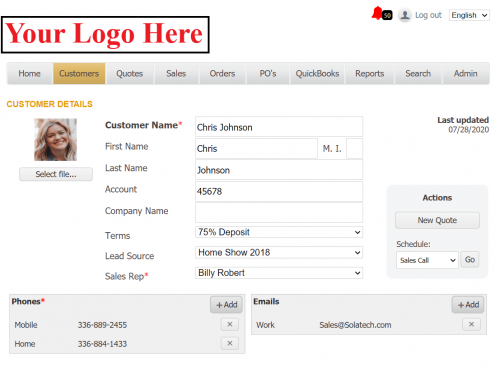Click the 07/28/2020 last updated date
Viewport: 494px width, 368px height.
click(468, 130)
